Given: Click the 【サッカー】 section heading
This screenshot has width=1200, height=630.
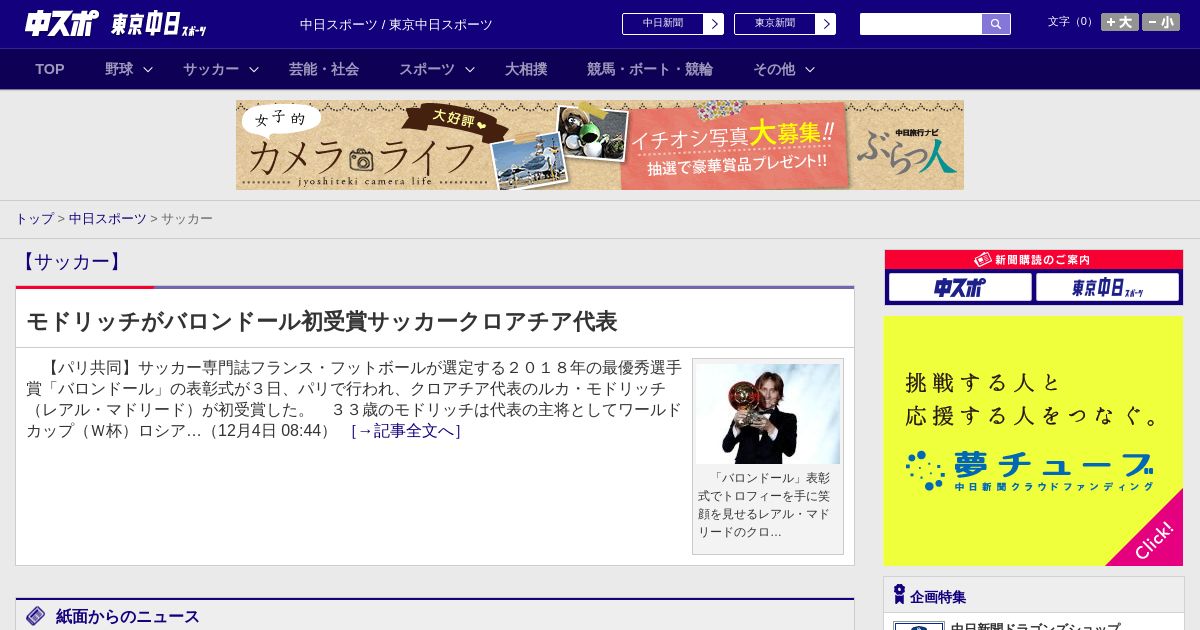Looking at the screenshot, I should [x=71, y=262].
